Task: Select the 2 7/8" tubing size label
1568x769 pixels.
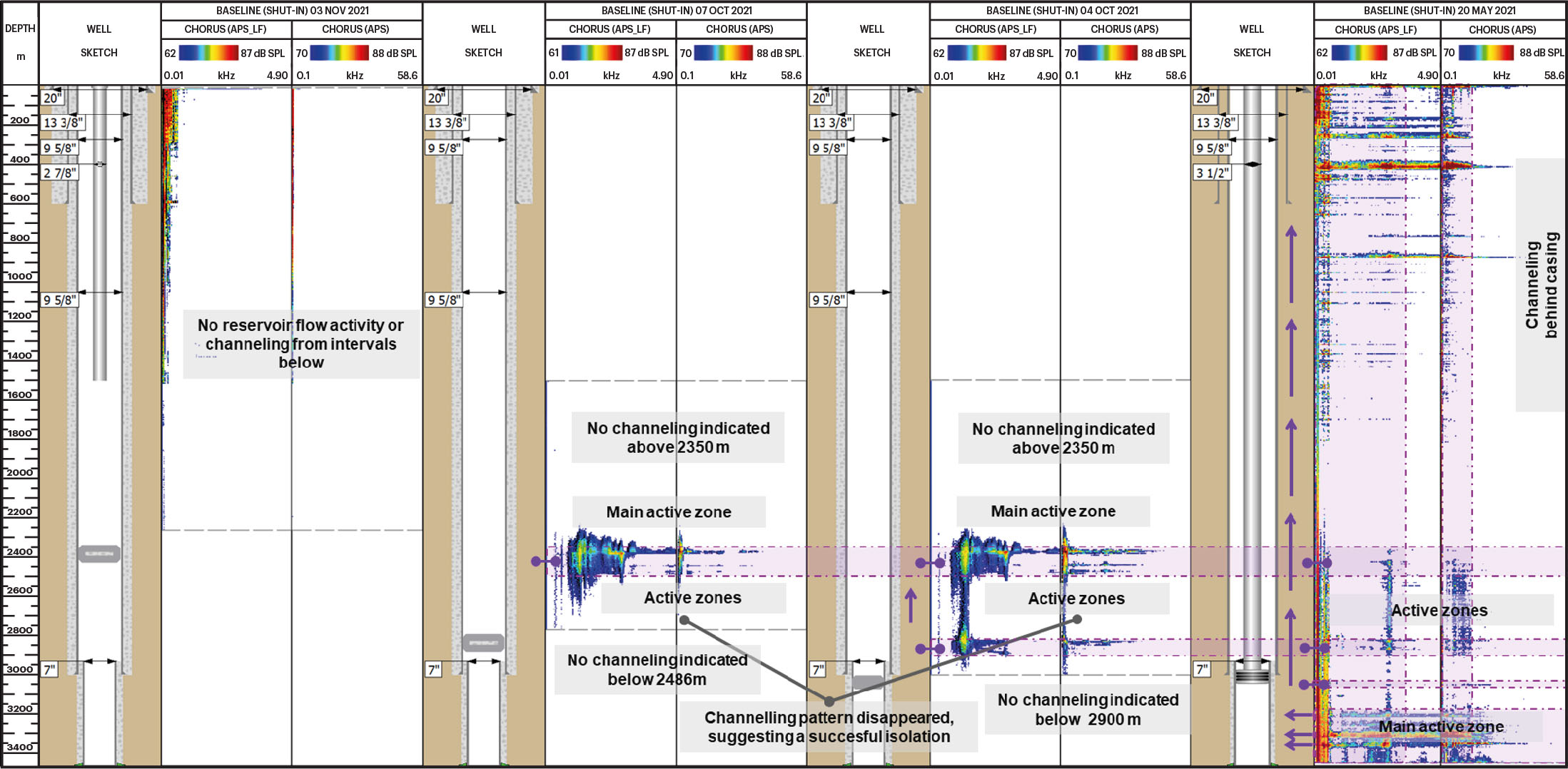Action: click(x=59, y=173)
